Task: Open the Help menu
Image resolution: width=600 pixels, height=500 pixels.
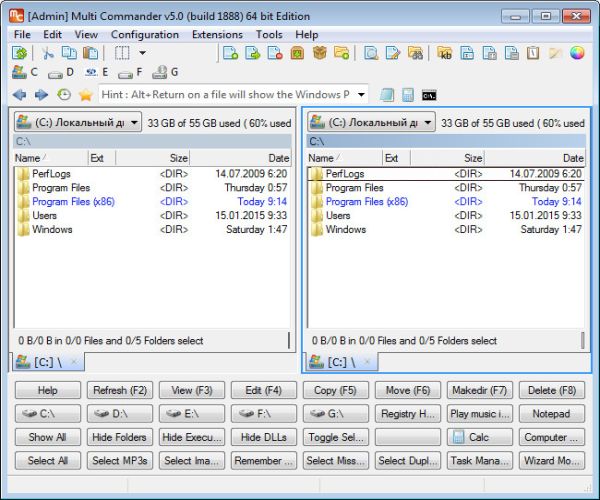Action: click(307, 34)
